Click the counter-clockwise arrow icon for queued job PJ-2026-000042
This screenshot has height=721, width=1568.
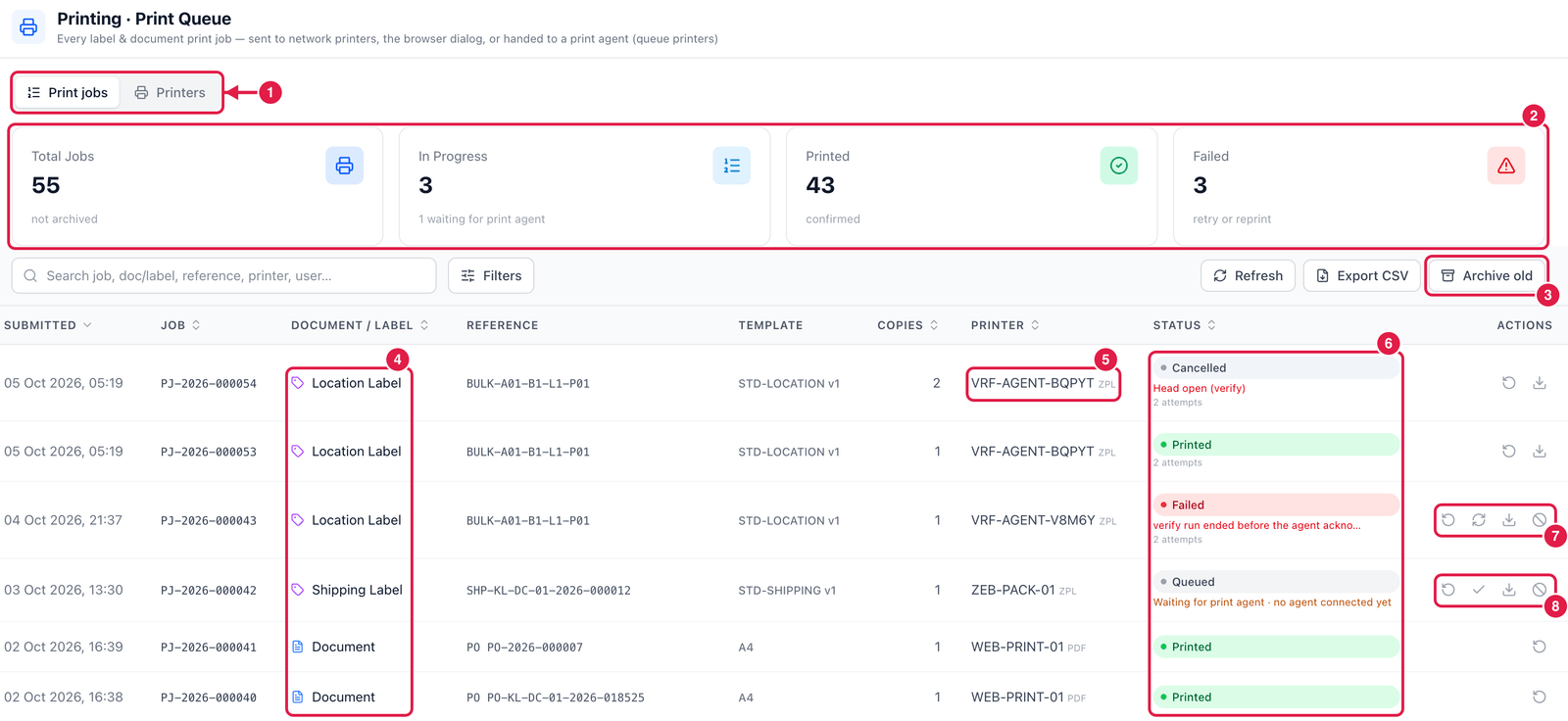[x=1448, y=590]
